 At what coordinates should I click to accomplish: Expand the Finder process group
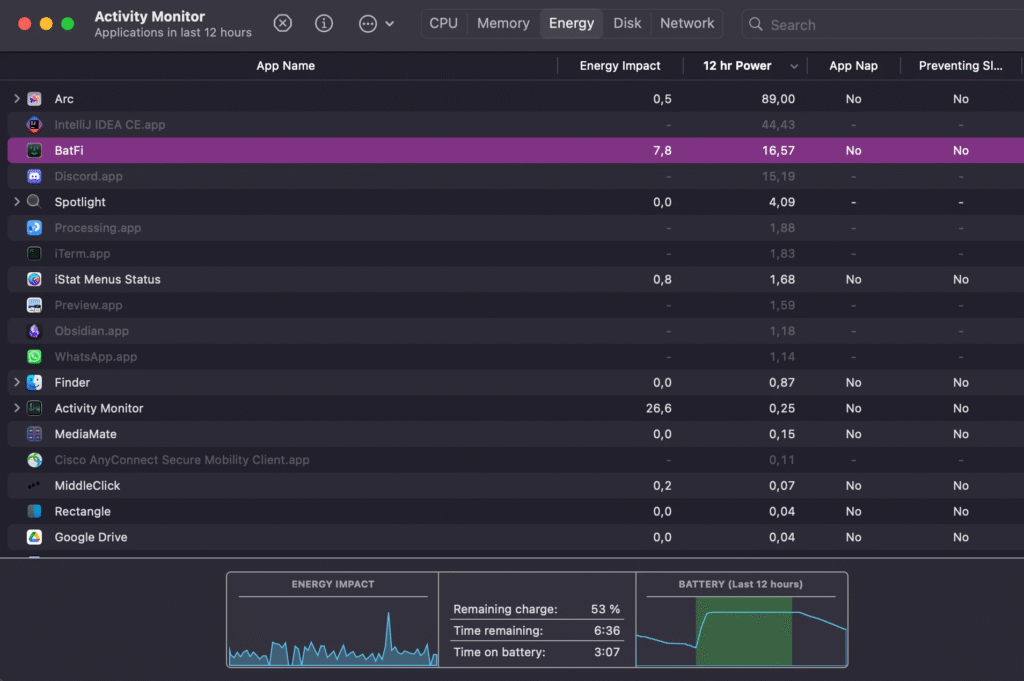(16, 382)
